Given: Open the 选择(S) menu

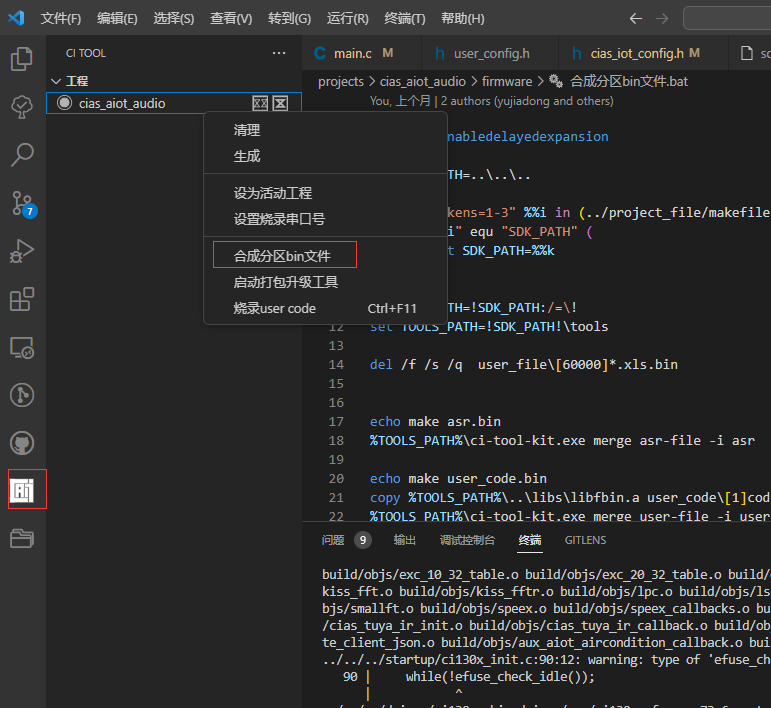Looking at the screenshot, I should pos(174,19).
